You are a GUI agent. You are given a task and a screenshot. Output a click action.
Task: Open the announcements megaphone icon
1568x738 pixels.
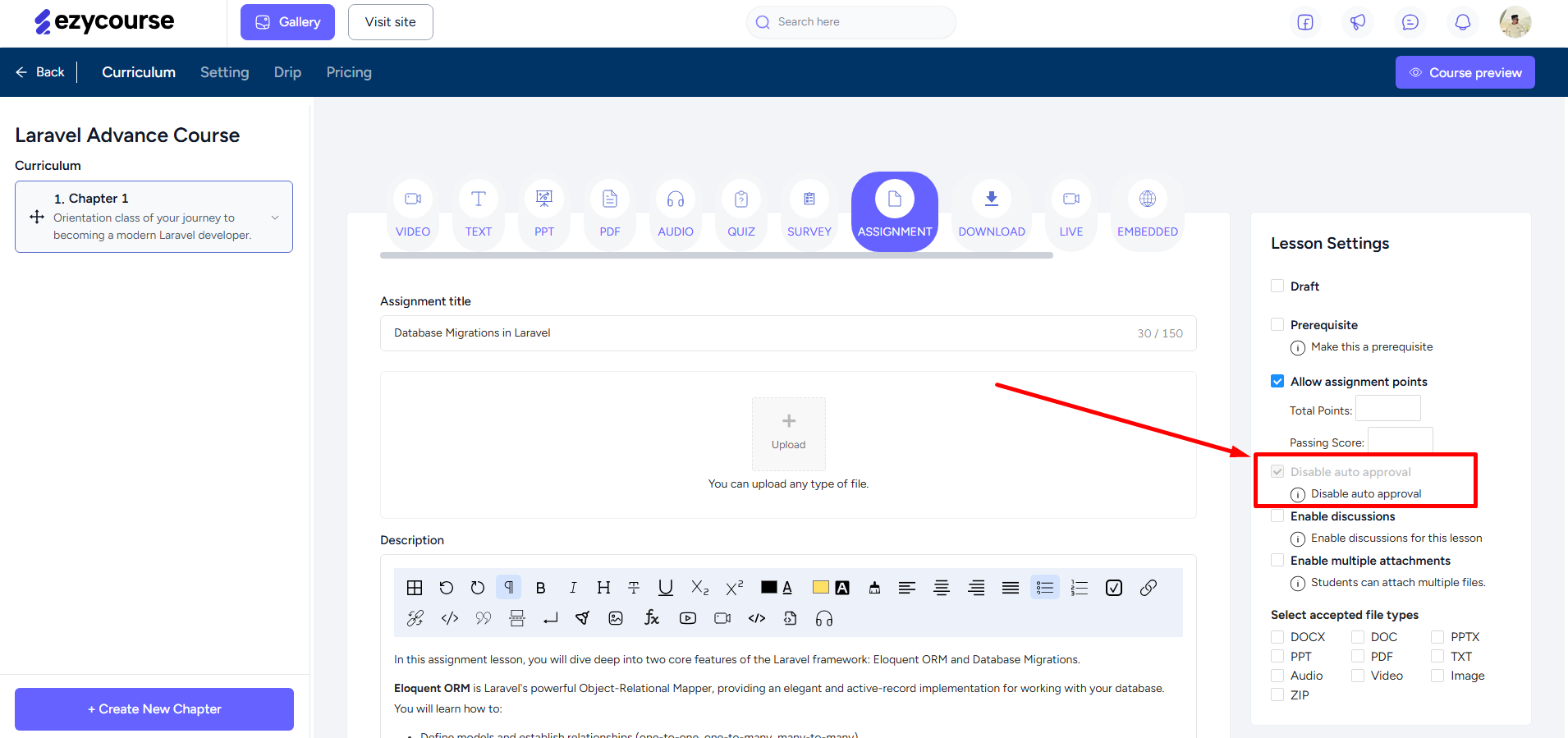[1358, 22]
